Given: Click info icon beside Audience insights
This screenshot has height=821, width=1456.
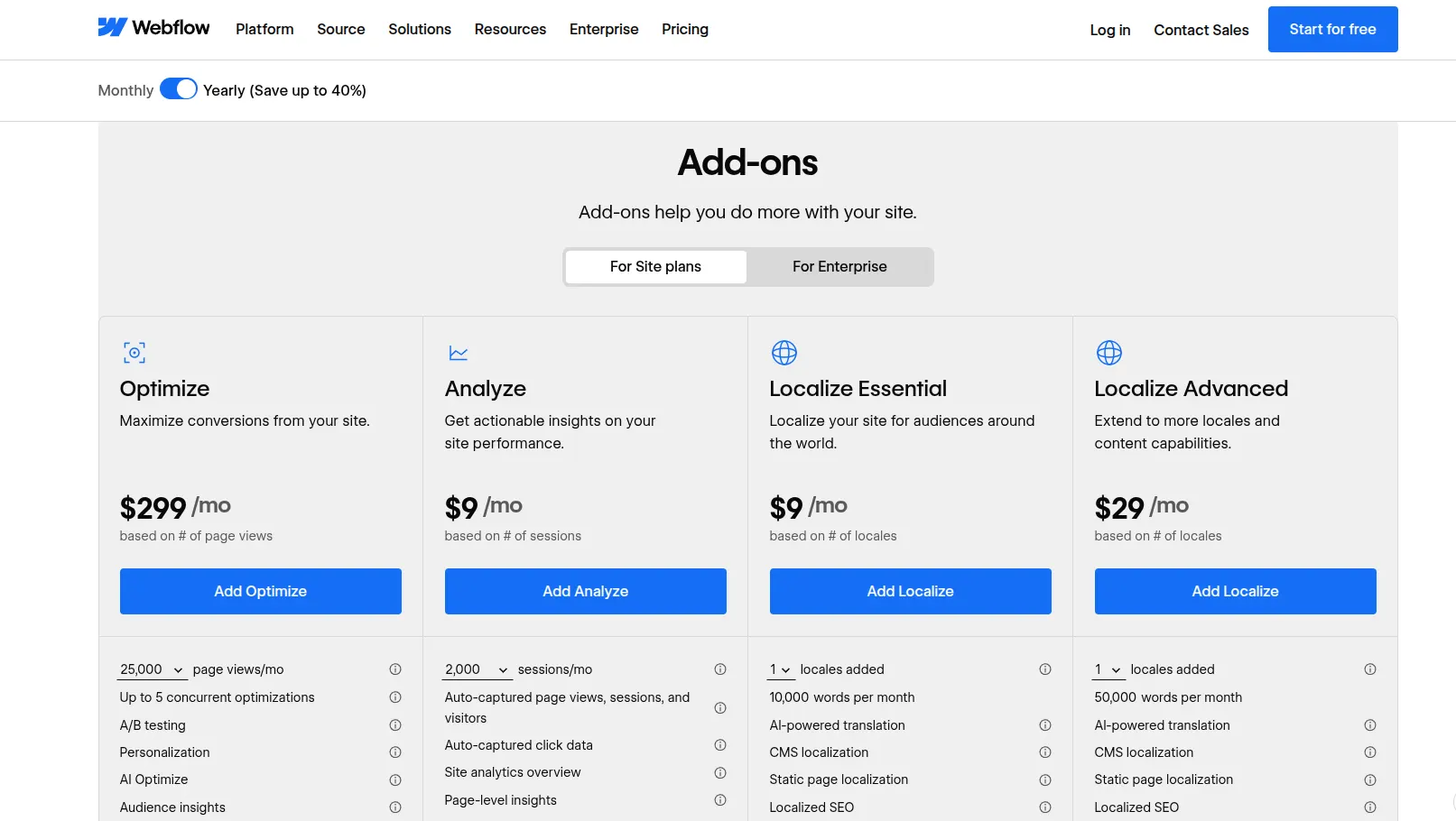Looking at the screenshot, I should (x=395, y=807).
